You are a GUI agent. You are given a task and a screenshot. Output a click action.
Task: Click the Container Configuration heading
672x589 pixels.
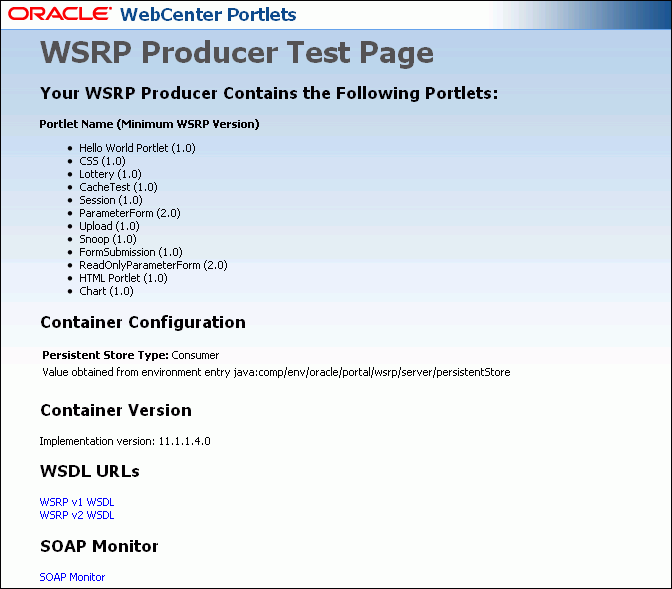pyautogui.click(x=143, y=322)
